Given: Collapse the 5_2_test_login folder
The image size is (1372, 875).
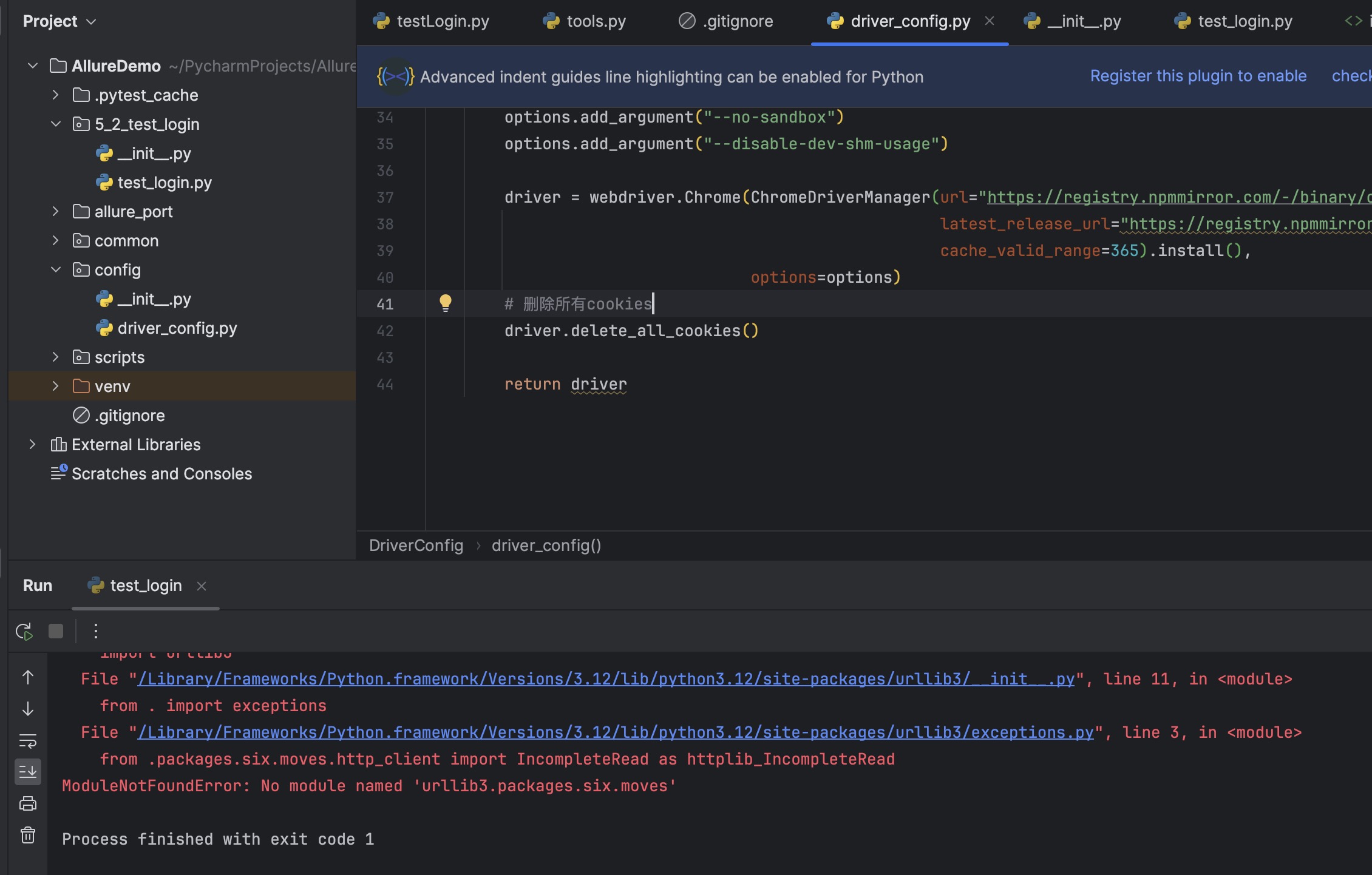Looking at the screenshot, I should pyautogui.click(x=55, y=124).
